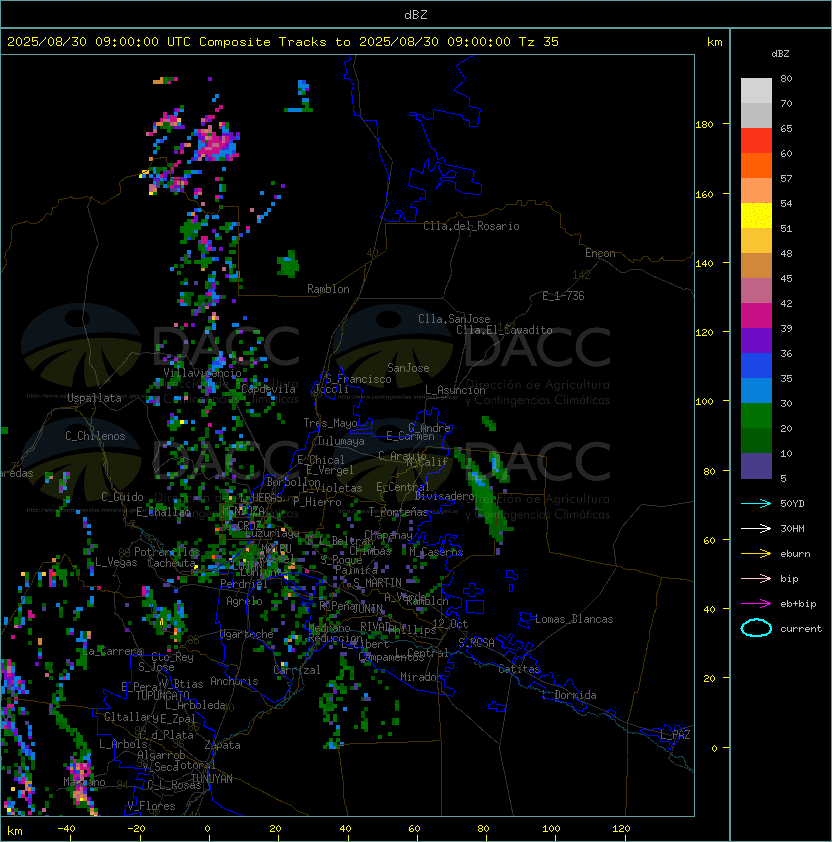Click the 'L_Dormida' map label
This screenshot has height=842, width=832.
pyautogui.click(x=569, y=695)
